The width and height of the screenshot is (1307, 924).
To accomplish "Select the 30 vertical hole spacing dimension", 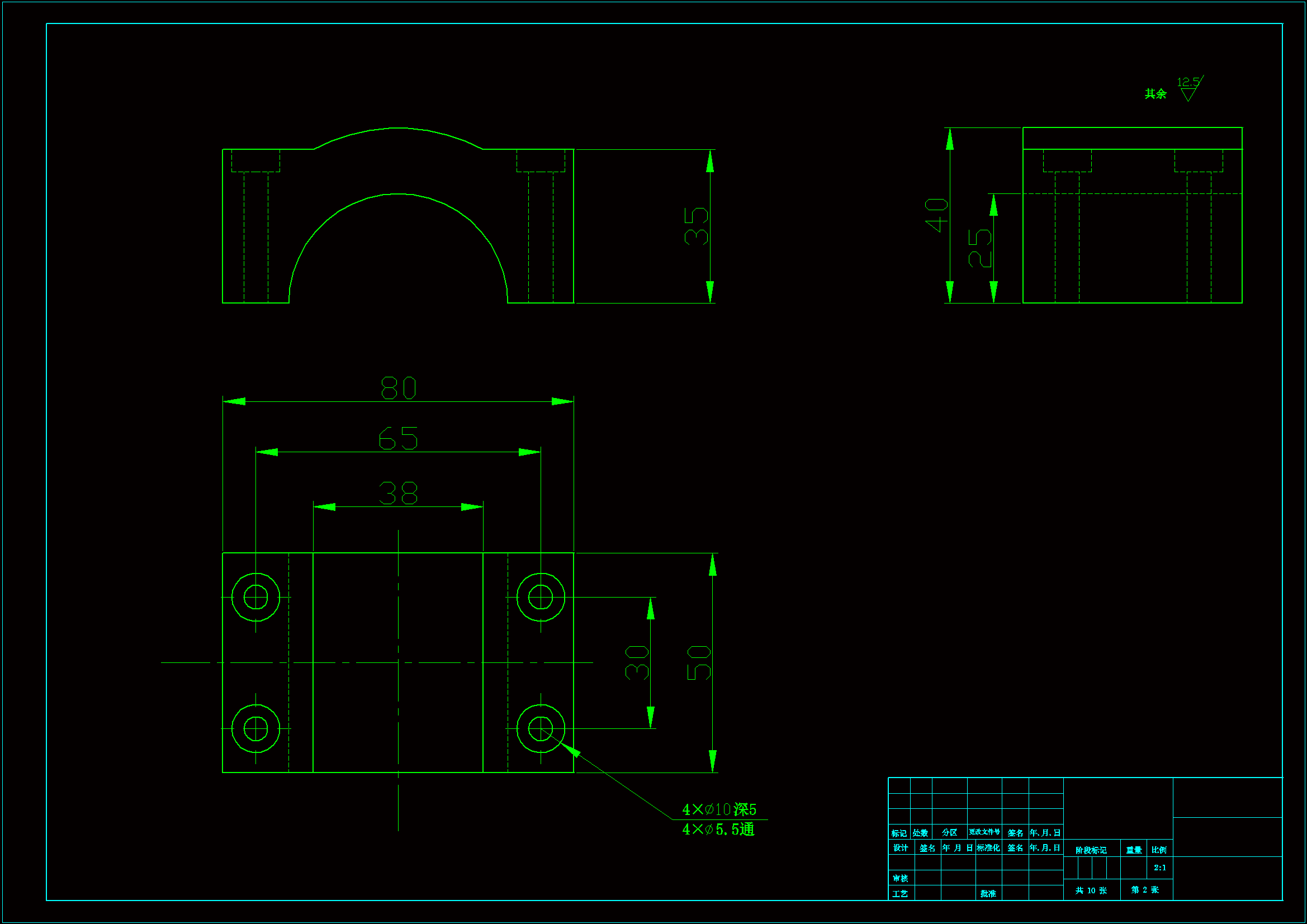I will tap(636, 663).
